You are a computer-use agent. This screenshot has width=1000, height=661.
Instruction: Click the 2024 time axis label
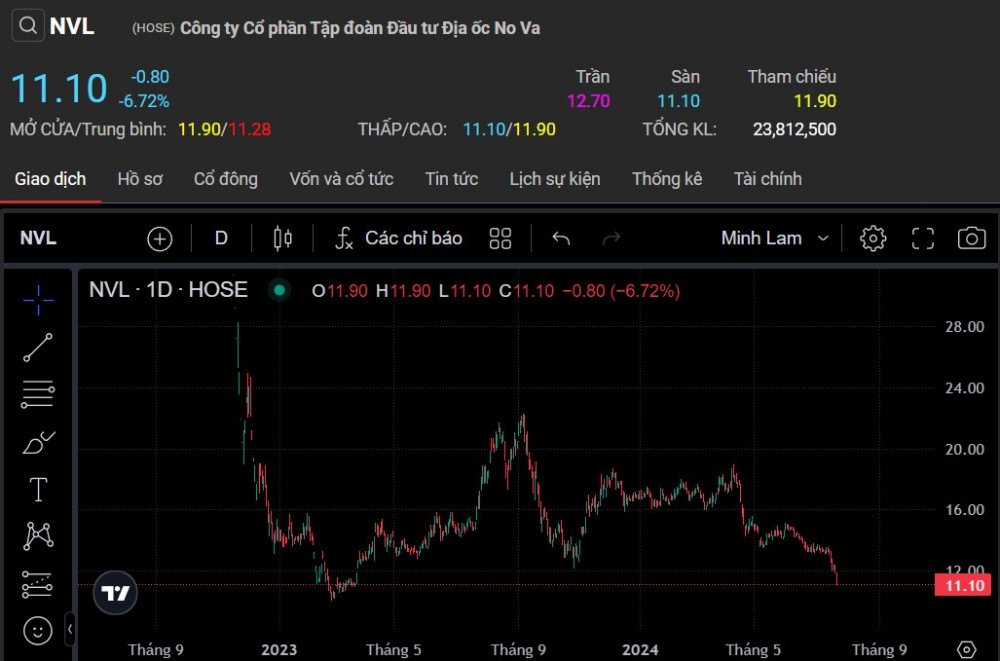pos(640,650)
